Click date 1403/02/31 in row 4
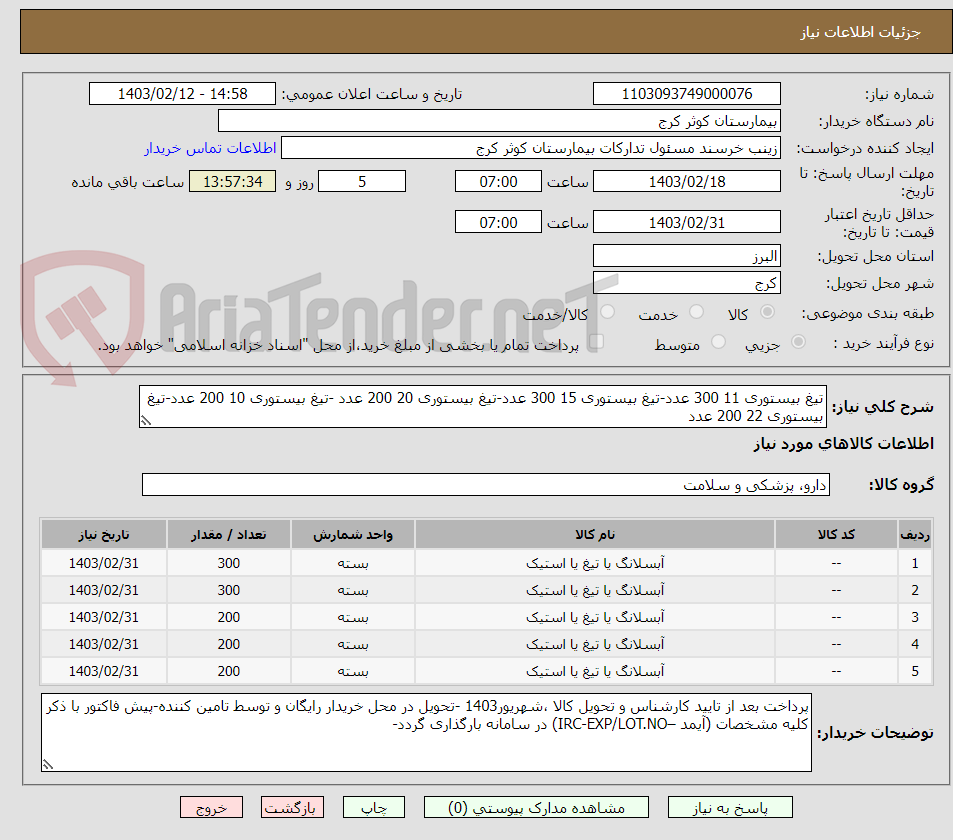Image resolution: width=953 pixels, height=840 pixels. pyautogui.click(x=103, y=644)
